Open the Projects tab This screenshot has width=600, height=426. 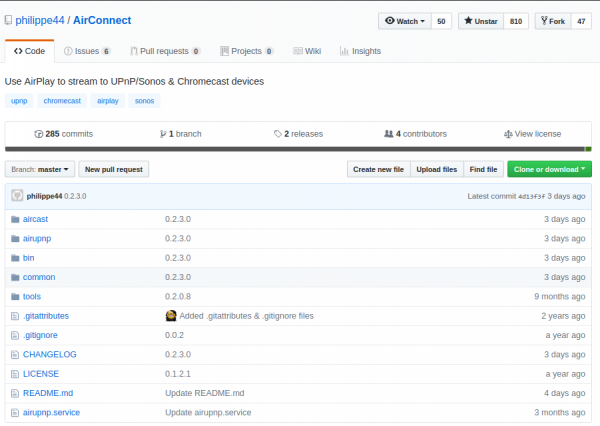click(x=247, y=51)
